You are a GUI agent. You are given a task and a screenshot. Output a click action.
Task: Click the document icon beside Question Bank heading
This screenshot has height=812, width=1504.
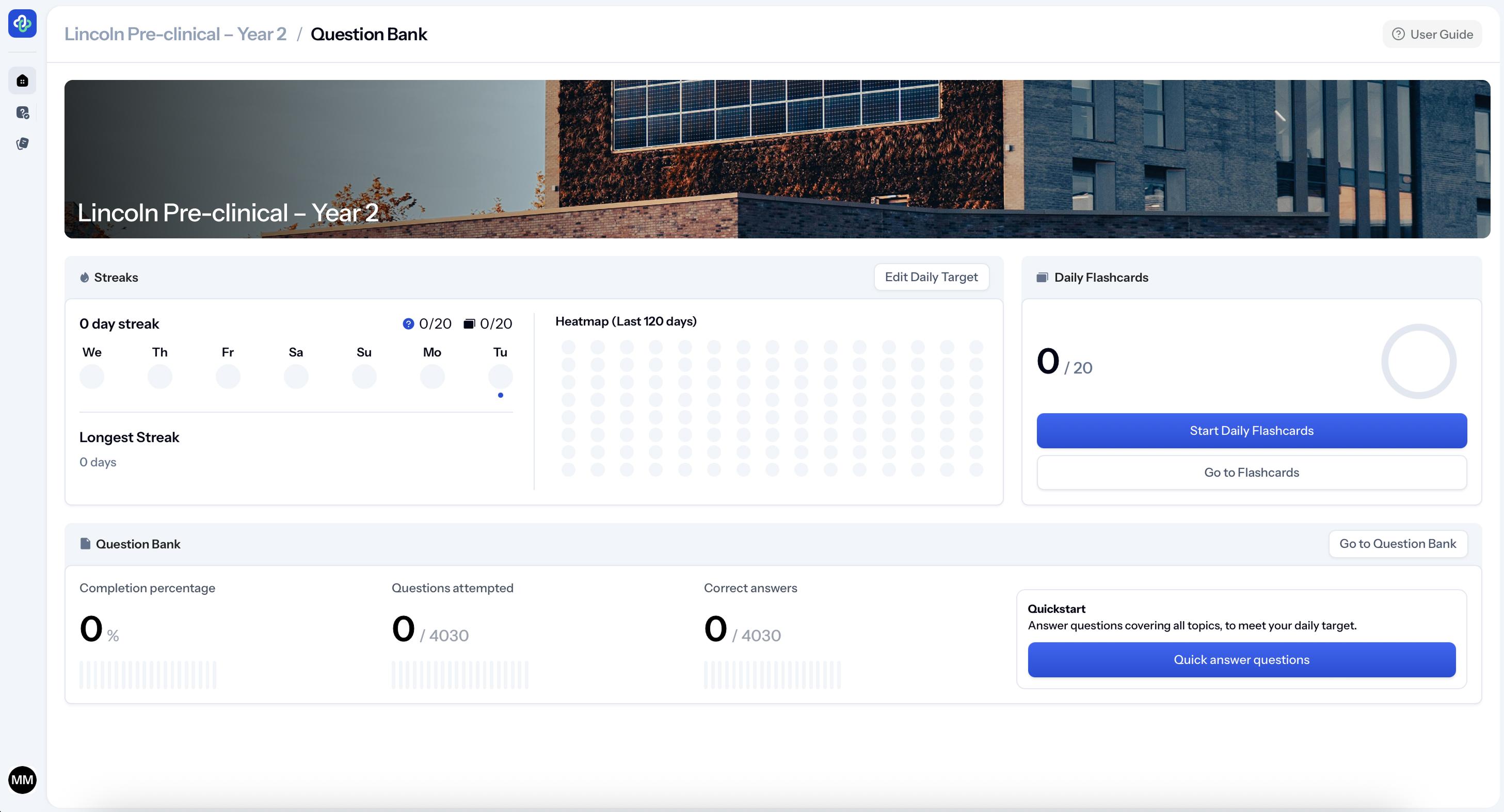85,543
